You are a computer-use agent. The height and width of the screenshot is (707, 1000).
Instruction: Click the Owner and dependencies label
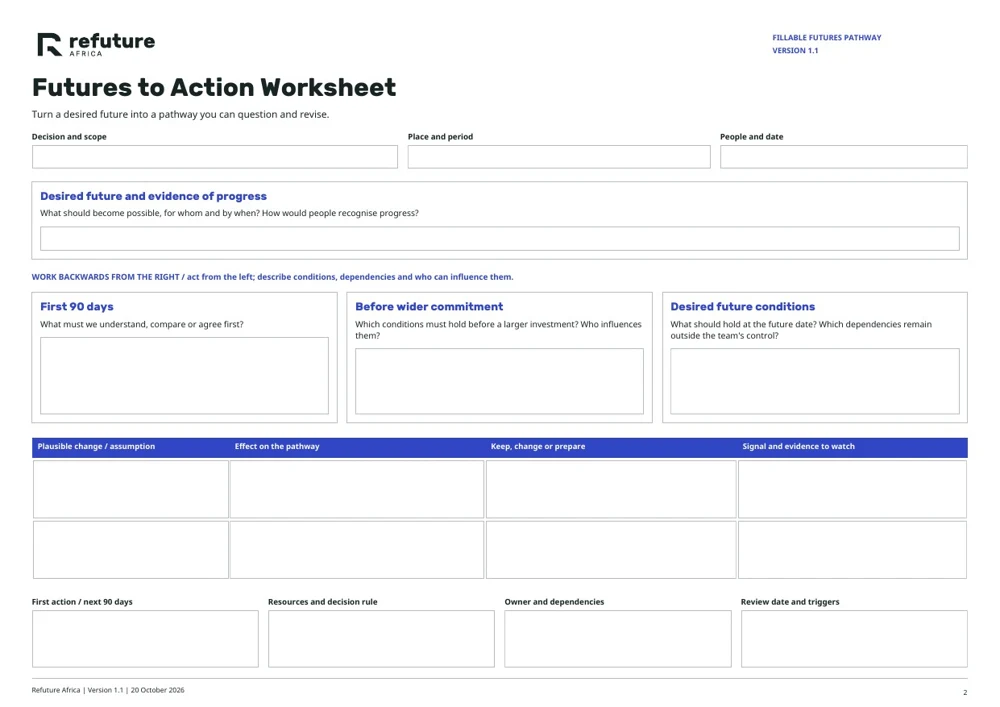coord(554,602)
